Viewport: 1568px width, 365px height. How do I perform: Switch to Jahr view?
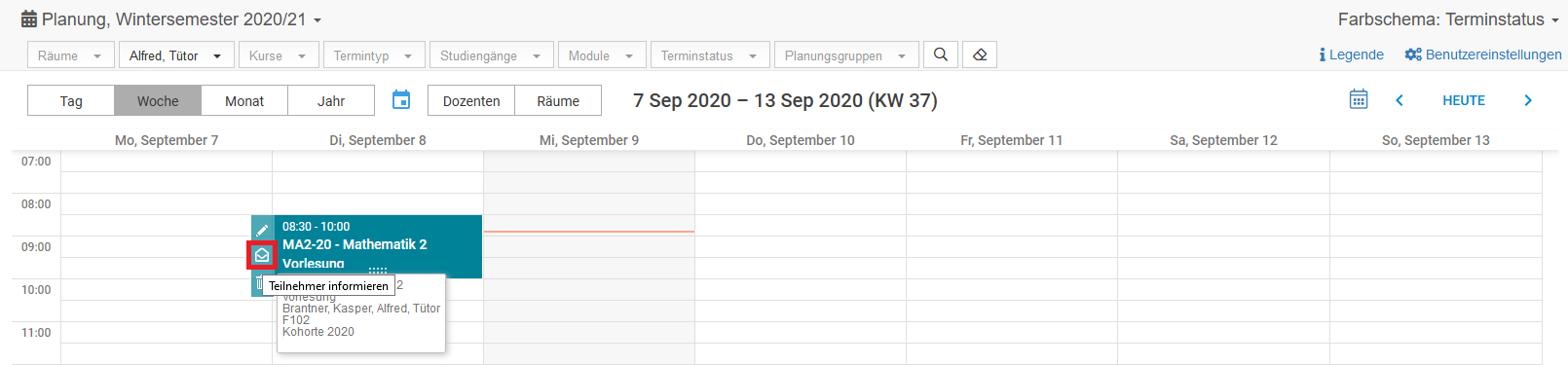coord(331,100)
